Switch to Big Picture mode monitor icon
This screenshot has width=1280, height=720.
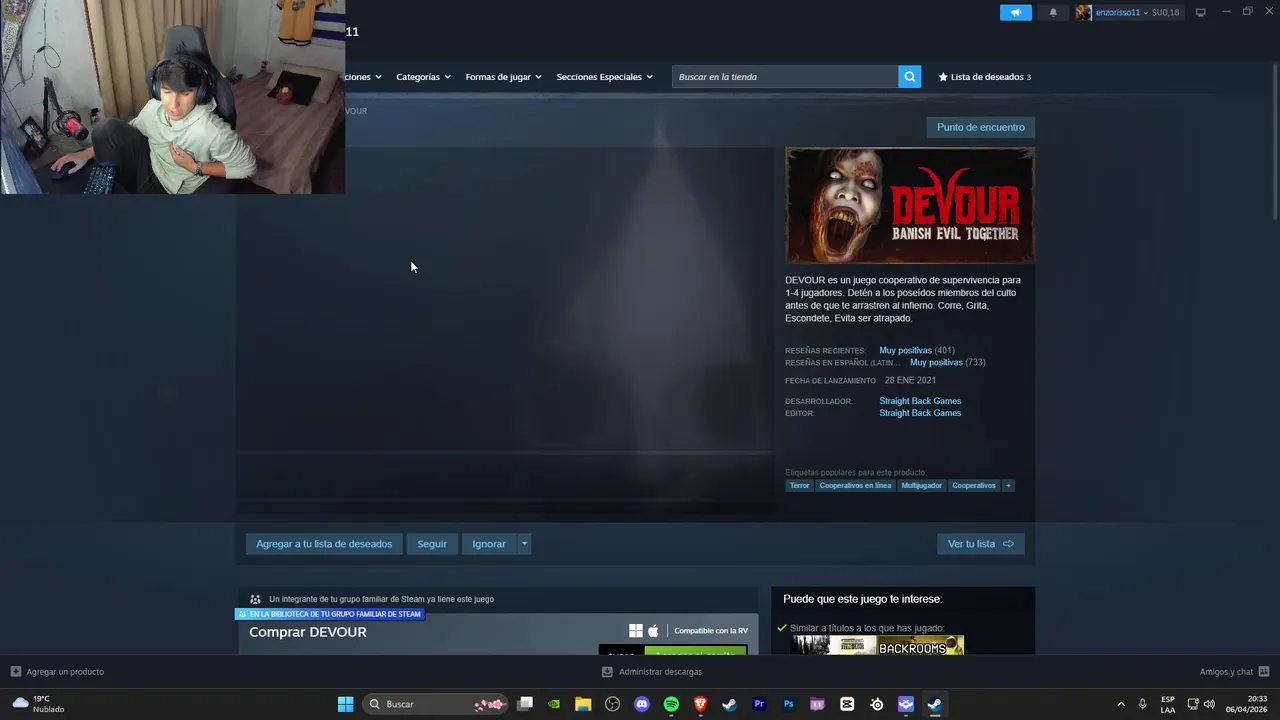click(1201, 13)
